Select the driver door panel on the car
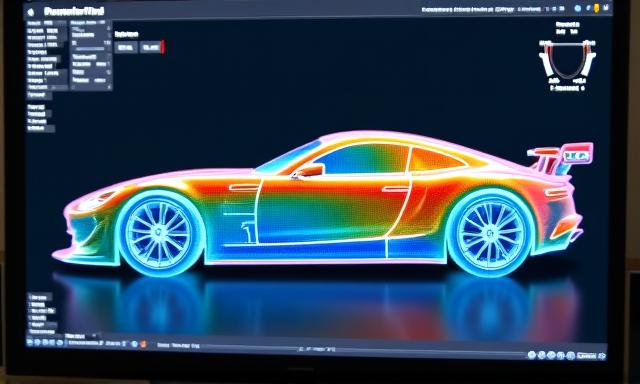This screenshot has height=384, width=640. pyautogui.click(x=333, y=210)
